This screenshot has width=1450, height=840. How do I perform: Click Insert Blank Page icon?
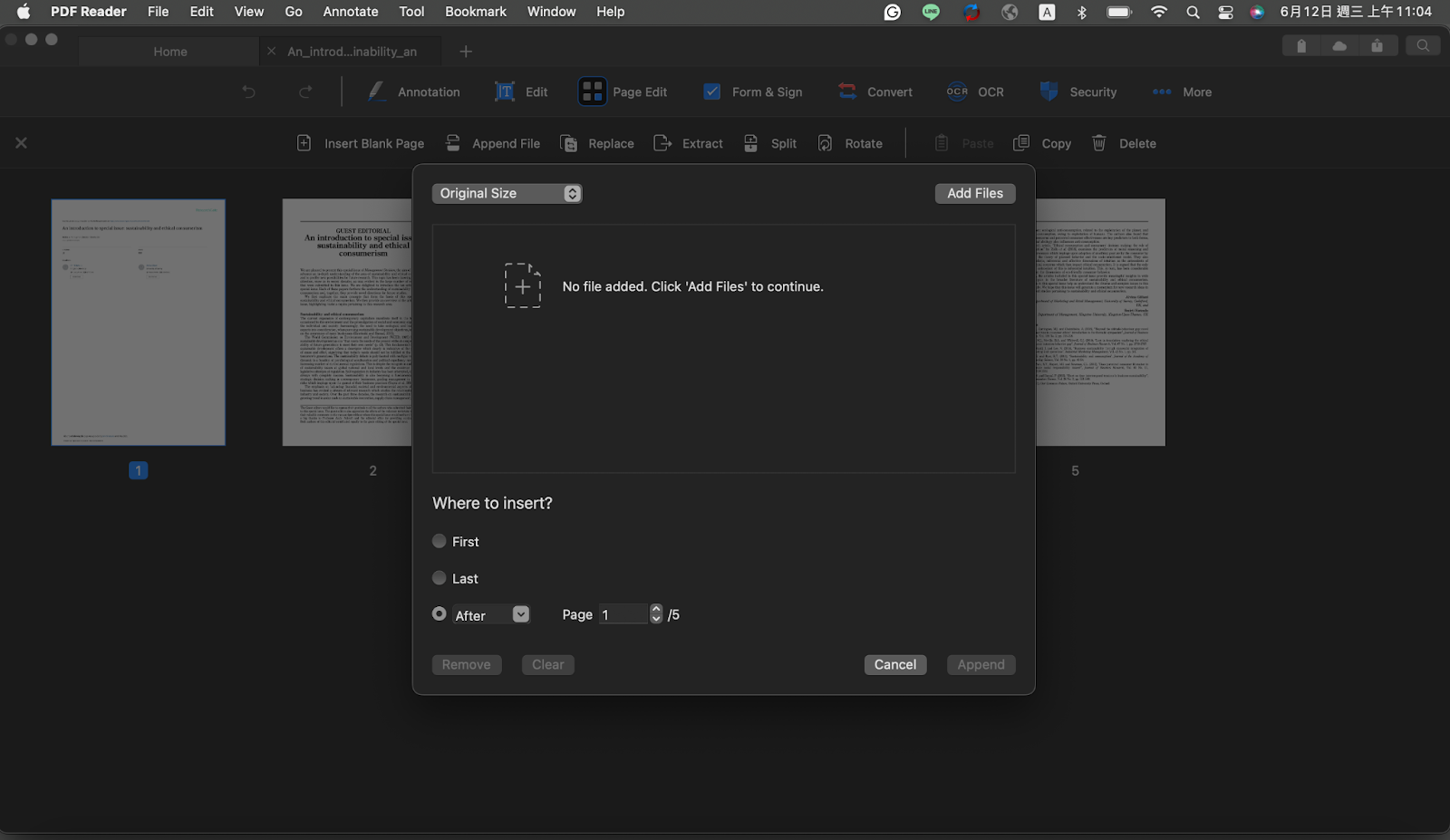pos(304,143)
